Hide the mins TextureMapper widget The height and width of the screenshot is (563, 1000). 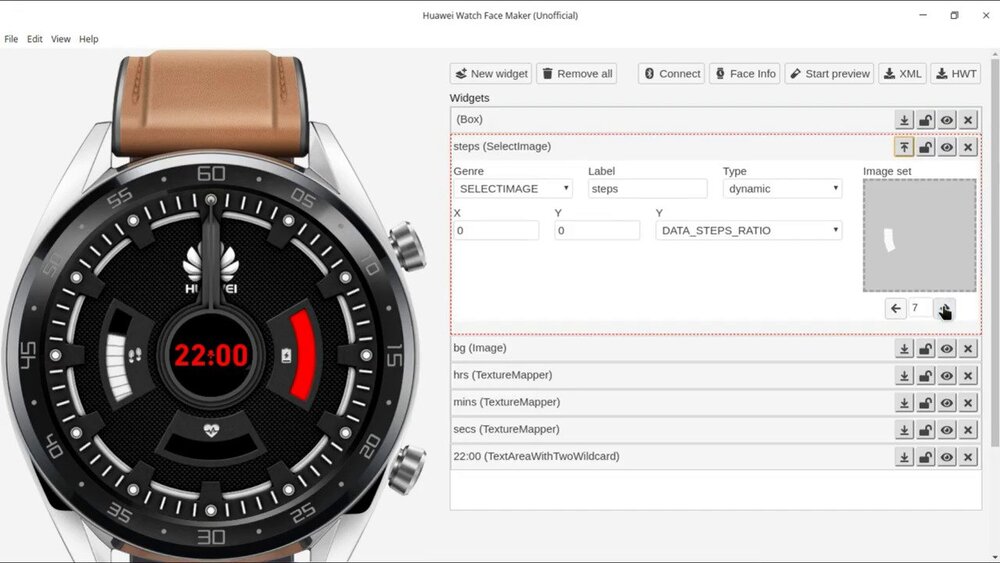947,402
